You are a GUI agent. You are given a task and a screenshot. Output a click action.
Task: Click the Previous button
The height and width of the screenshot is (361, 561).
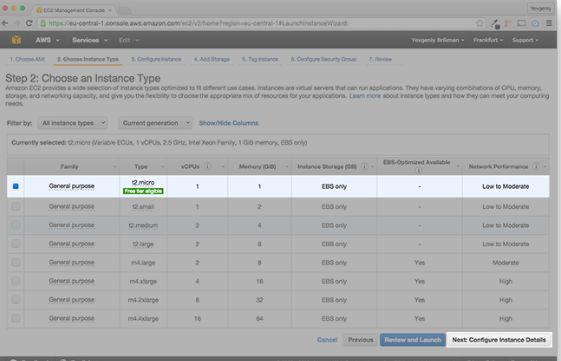click(360, 340)
